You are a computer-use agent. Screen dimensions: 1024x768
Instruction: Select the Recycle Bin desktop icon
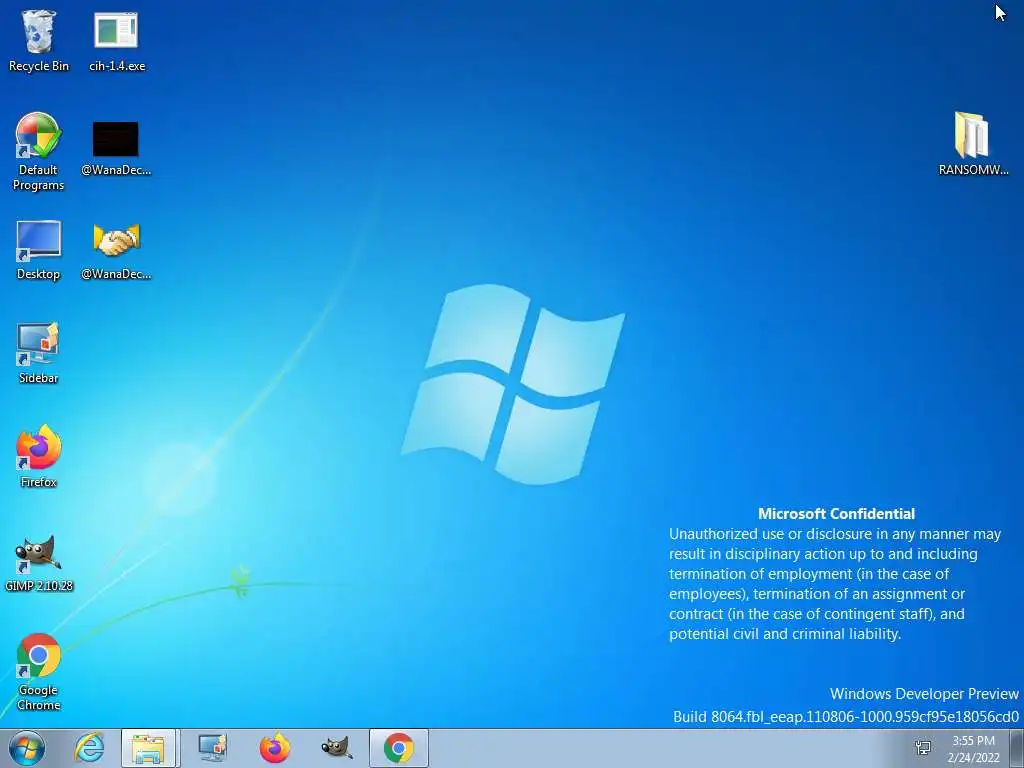39,40
